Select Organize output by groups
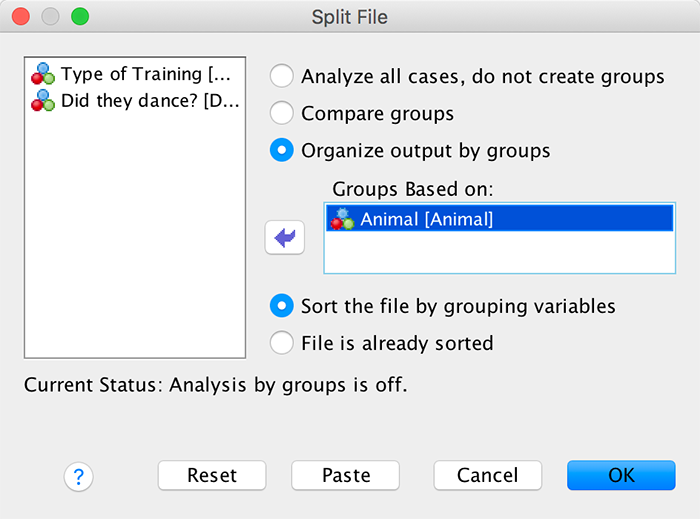 tap(283, 151)
